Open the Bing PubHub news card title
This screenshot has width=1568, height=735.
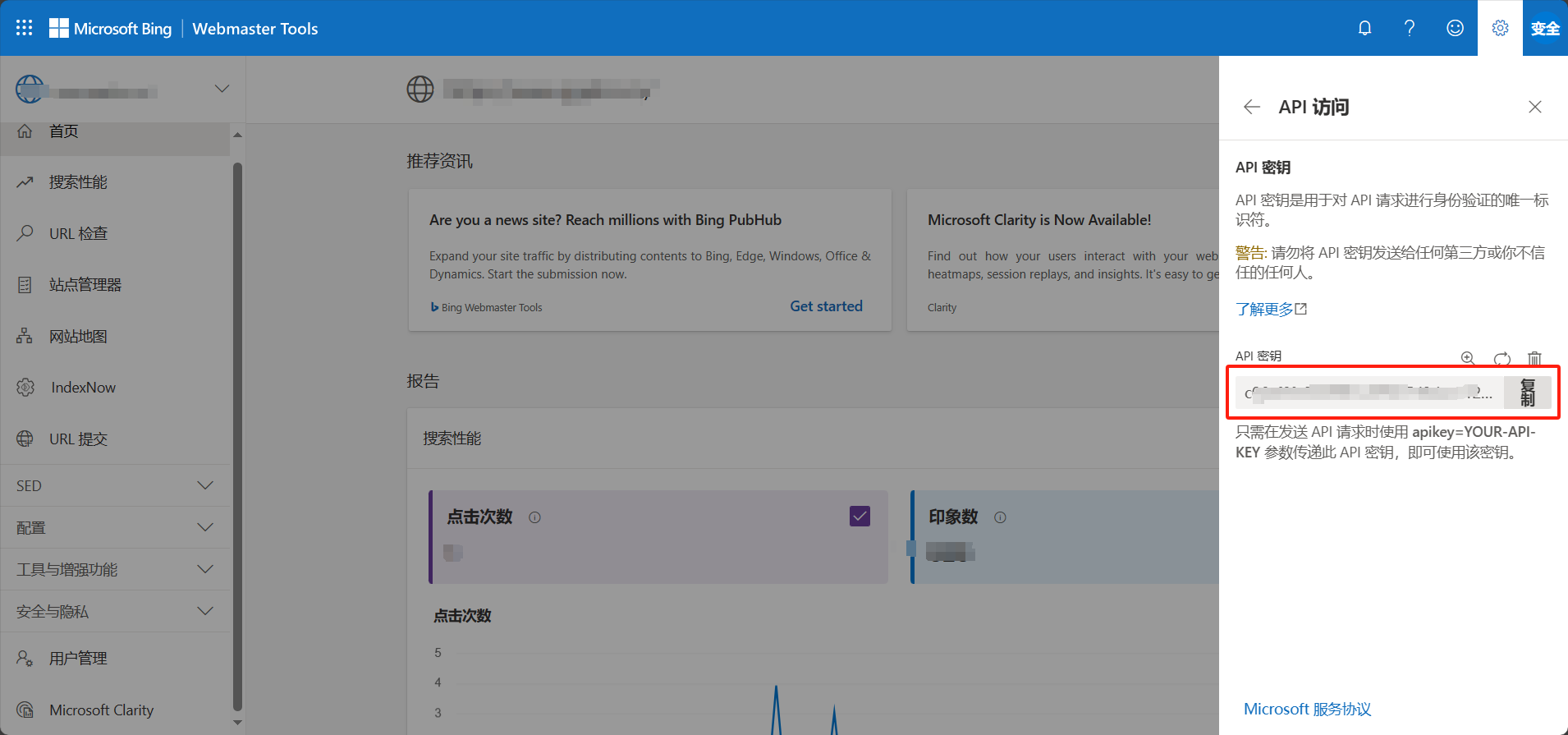click(x=605, y=220)
